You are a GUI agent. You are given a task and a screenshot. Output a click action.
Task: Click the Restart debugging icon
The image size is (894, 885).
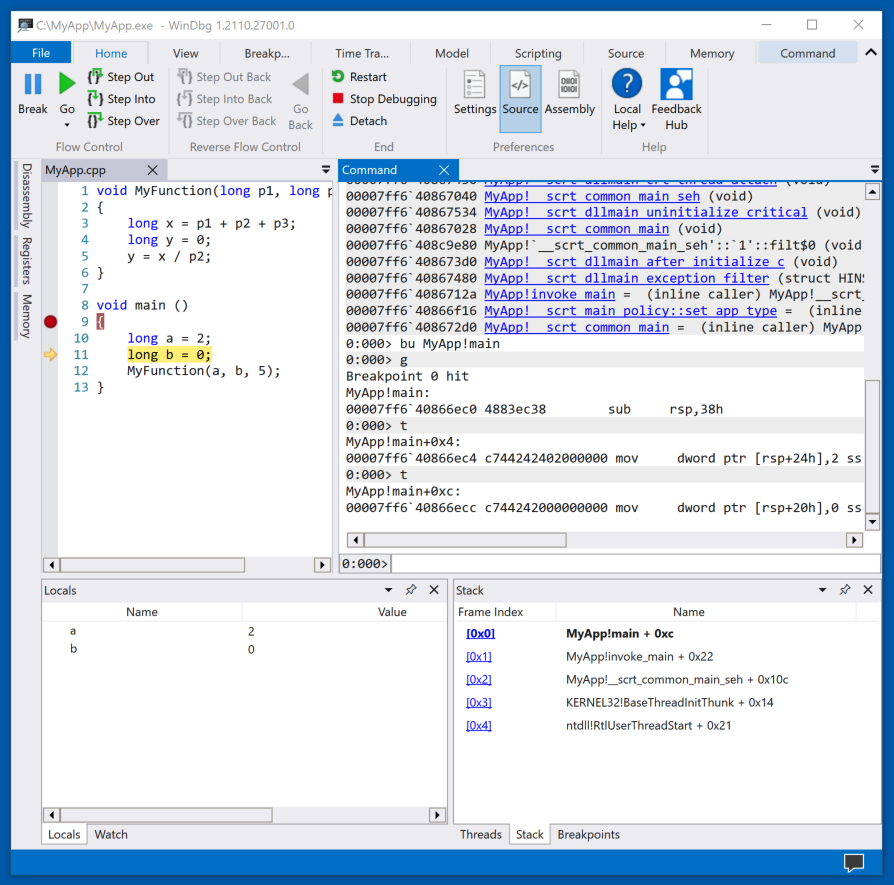(338, 77)
